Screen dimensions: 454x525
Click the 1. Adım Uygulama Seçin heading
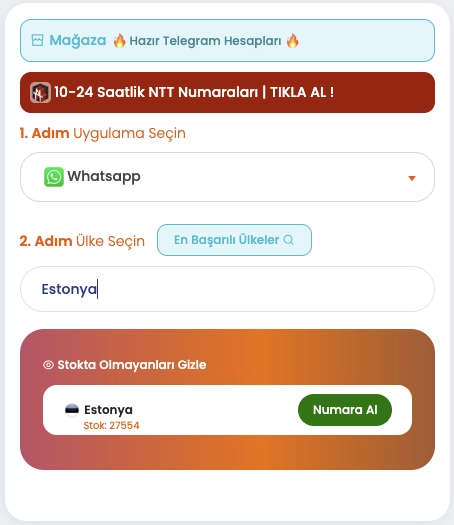click(x=102, y=133)
